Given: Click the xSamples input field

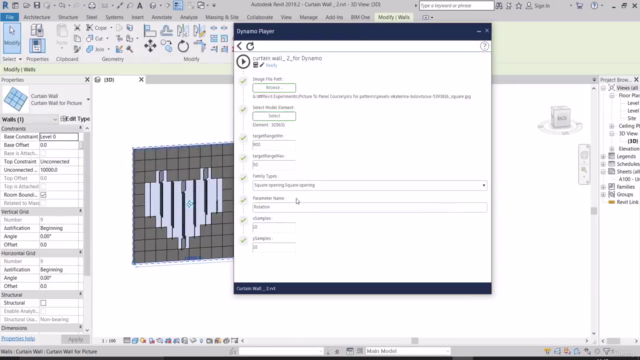Looking at the screenshot, I should pyautogui.click(x=273, y=227).
